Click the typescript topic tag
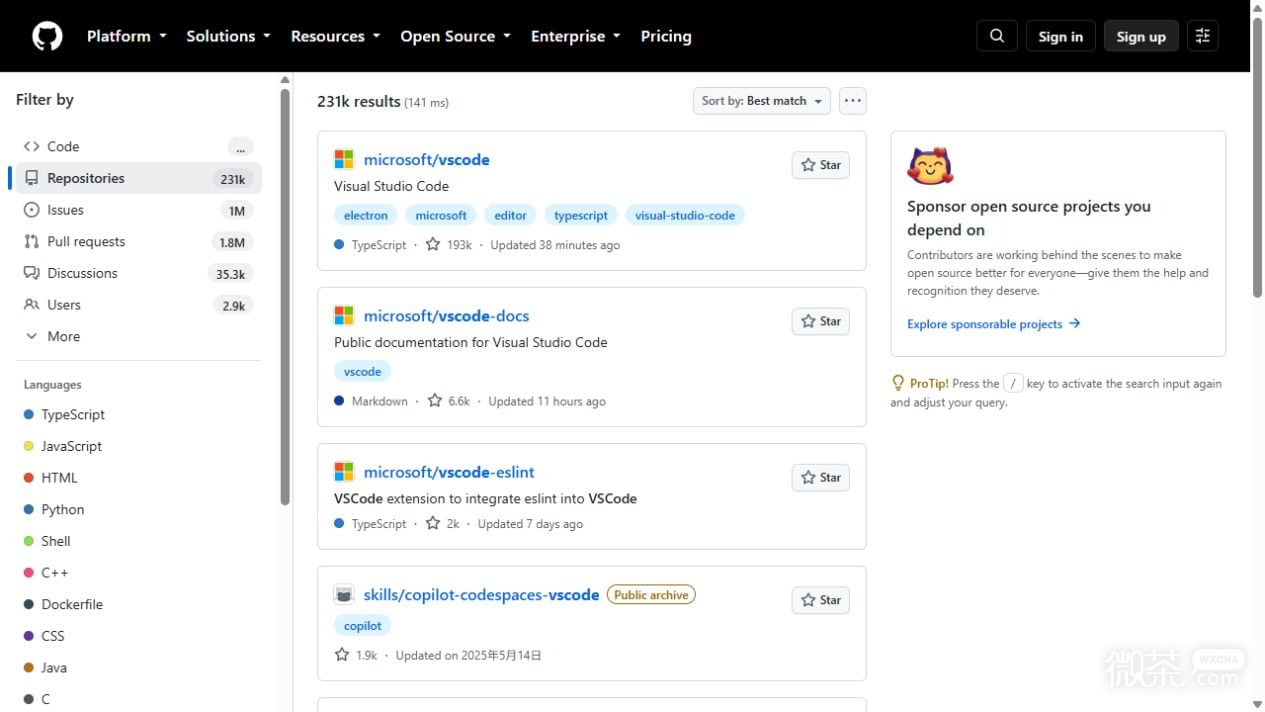The image size is (1265, 712). pyautogui.click(x=581, y=215)
